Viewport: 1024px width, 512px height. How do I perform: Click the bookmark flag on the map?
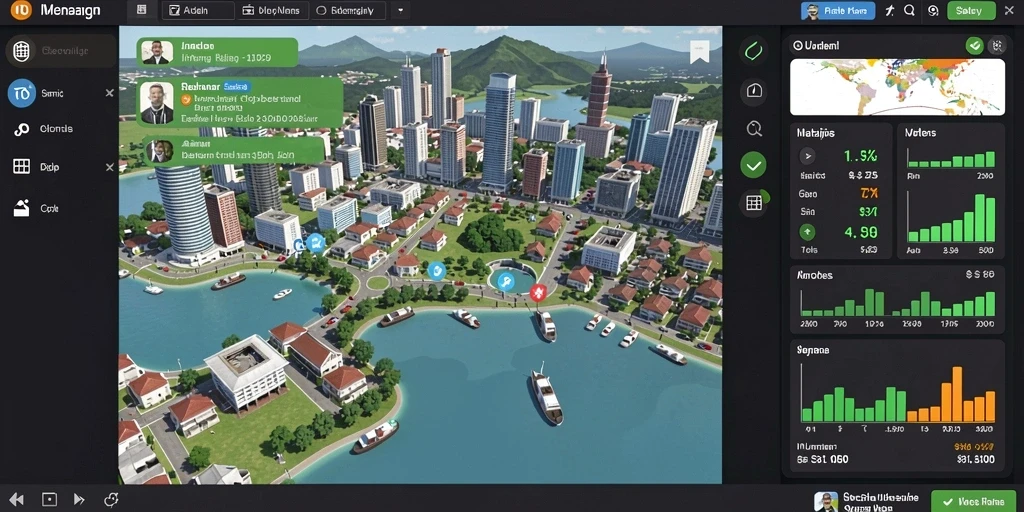click(699, 52)
